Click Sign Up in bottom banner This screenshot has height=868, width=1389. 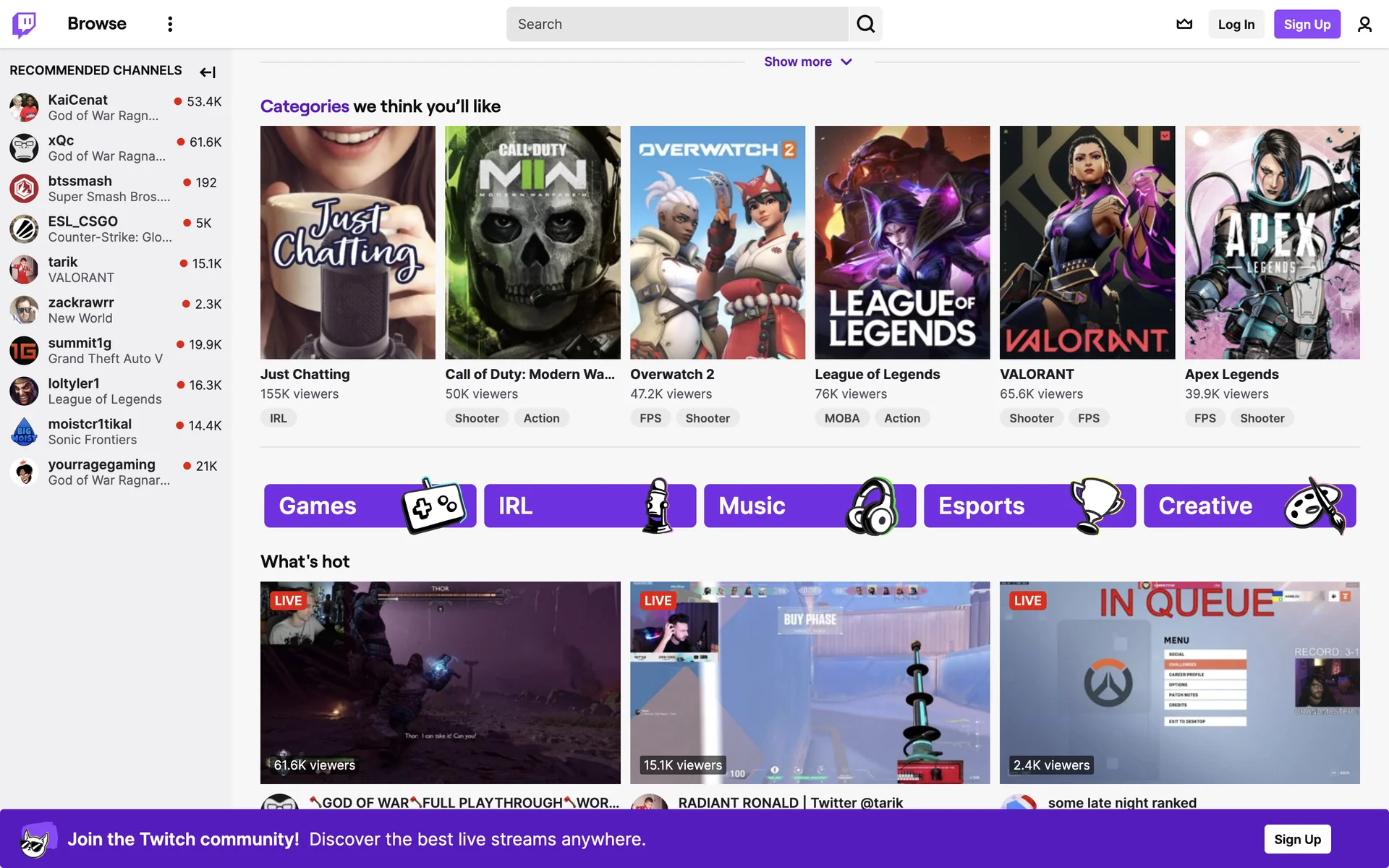tap(1297, 839)
